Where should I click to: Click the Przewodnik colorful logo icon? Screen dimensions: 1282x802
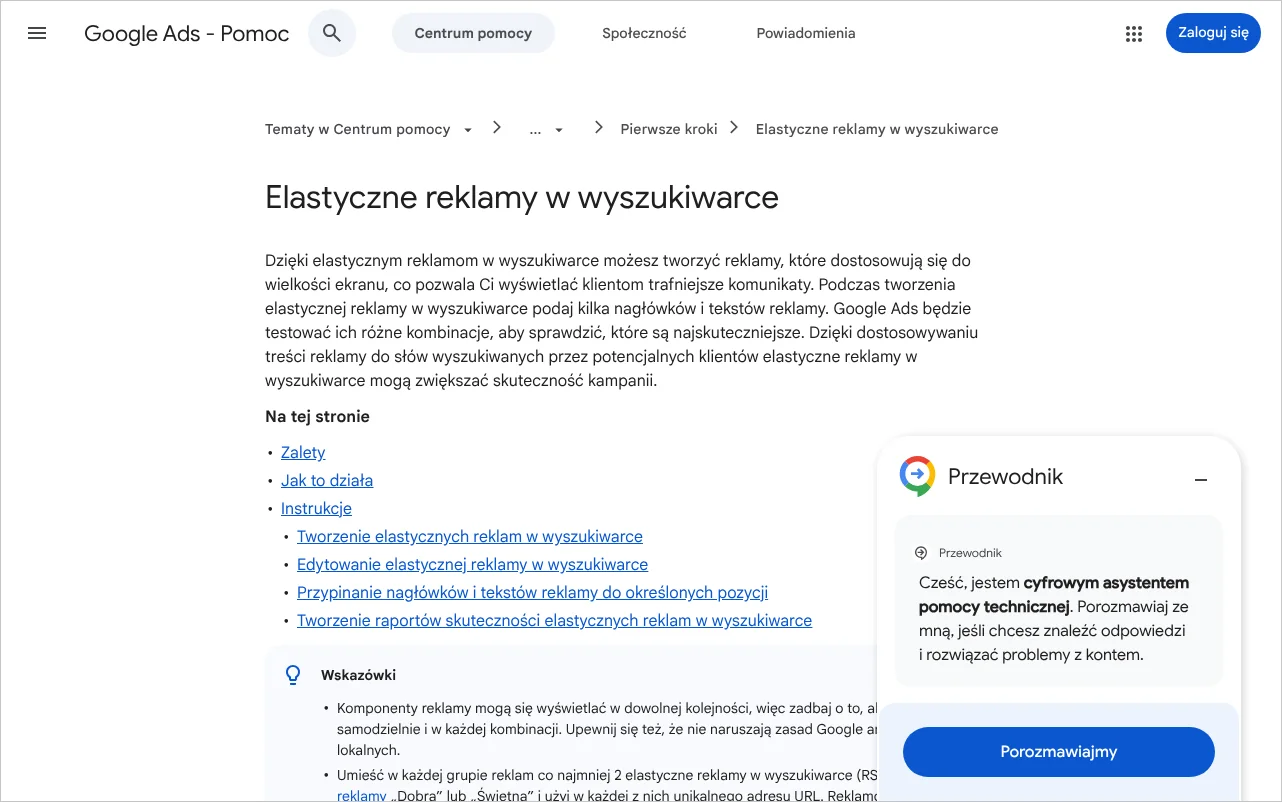click(917, 476)
